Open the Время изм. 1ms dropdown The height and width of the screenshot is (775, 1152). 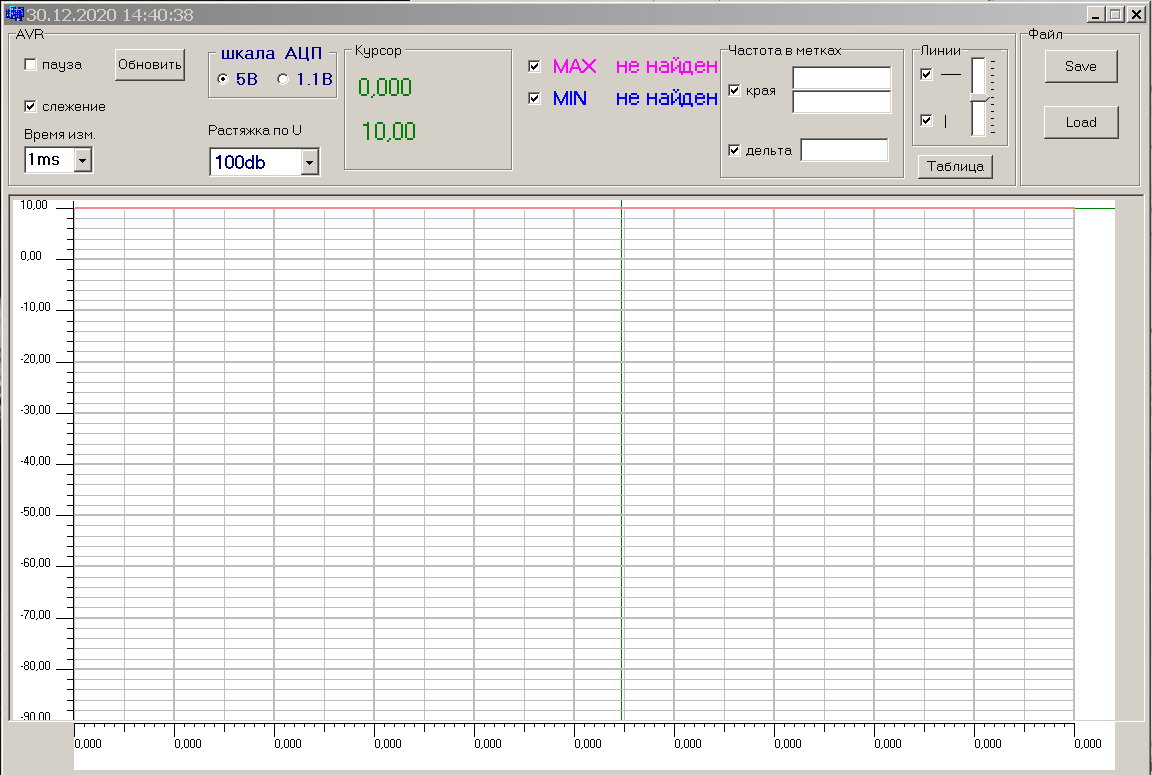[x=83, y=160]
